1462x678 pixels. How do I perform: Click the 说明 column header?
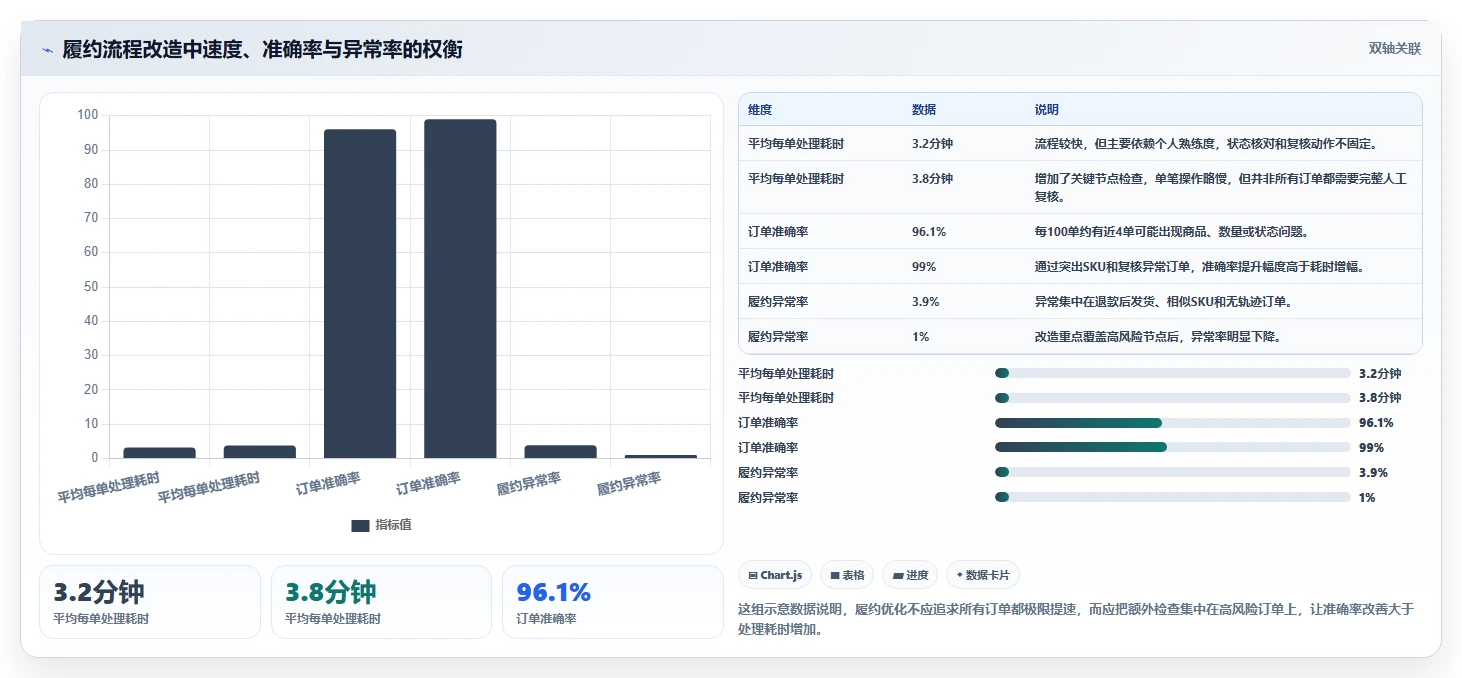pyautogui.click(x=1047, y=110)
